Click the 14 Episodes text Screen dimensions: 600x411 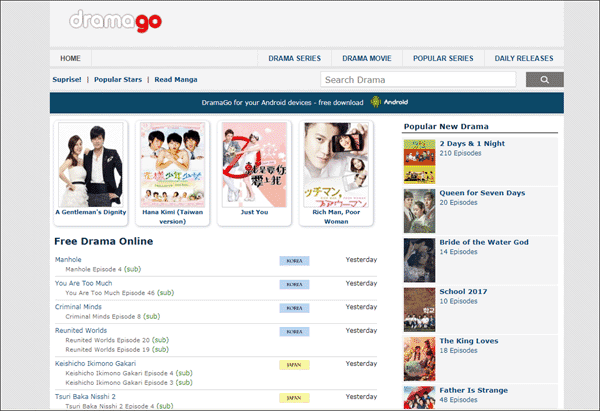[x=458, y=252]
